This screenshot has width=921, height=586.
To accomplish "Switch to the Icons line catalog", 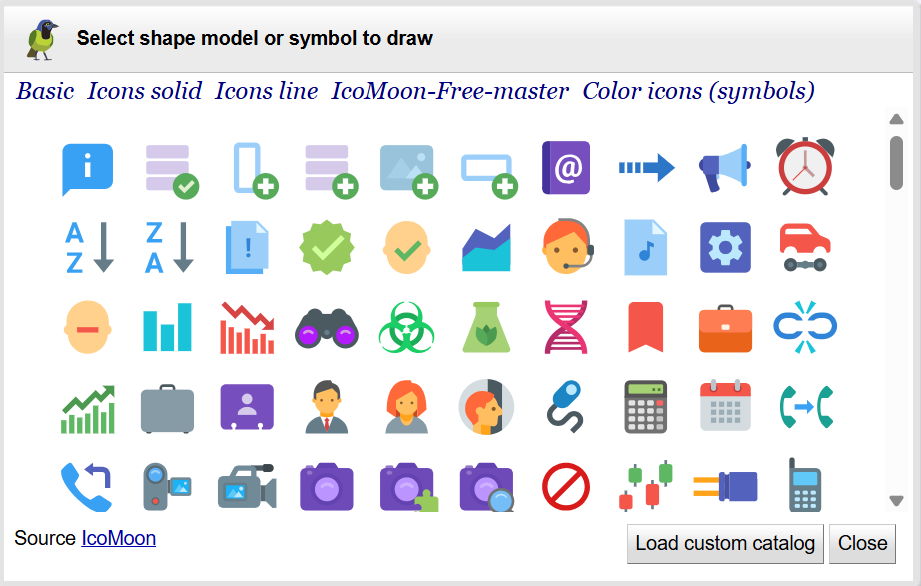I will pyautogui.click(x=266, y=91).
